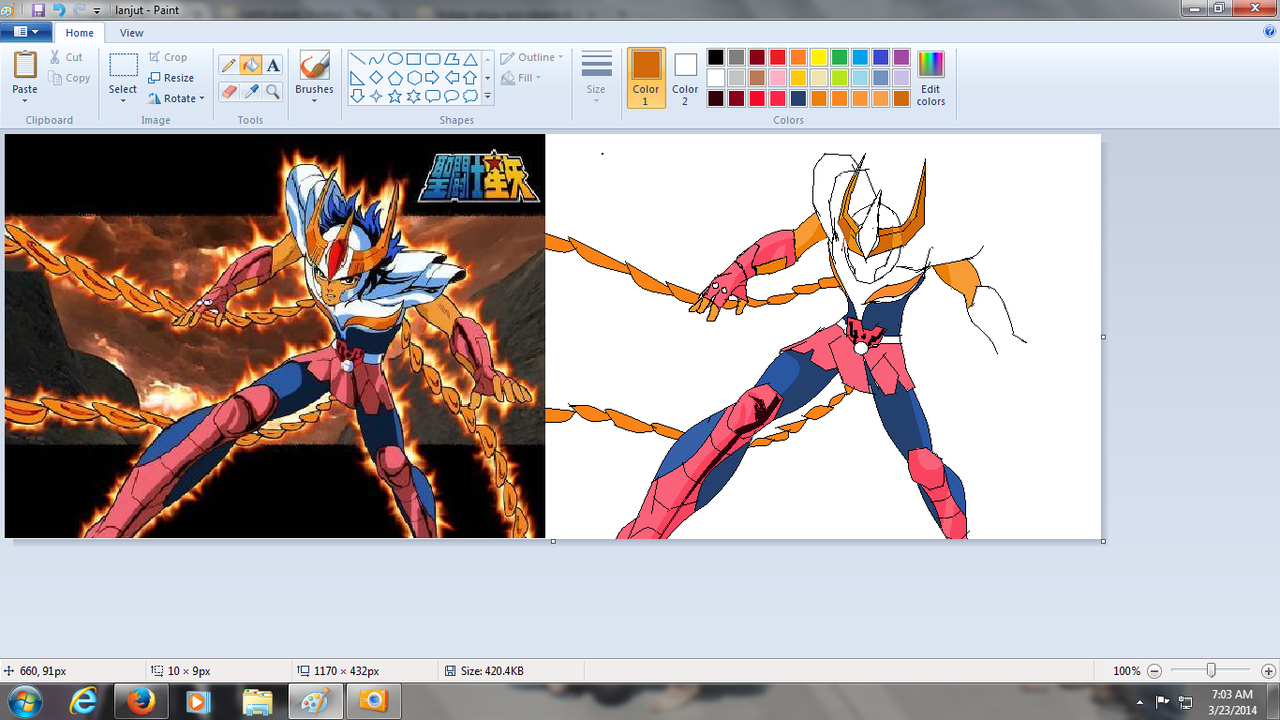The image size is (1280, 720).
Task: Pick the Oval shape
Action: [395, 59]
